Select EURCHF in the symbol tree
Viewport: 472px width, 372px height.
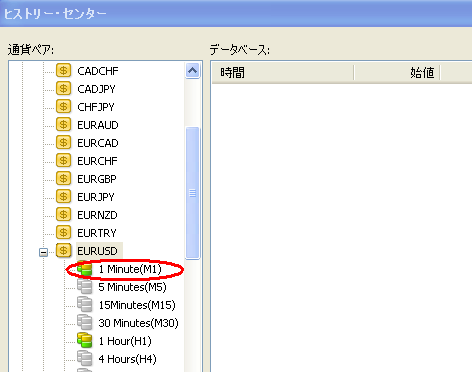point(97,161)
